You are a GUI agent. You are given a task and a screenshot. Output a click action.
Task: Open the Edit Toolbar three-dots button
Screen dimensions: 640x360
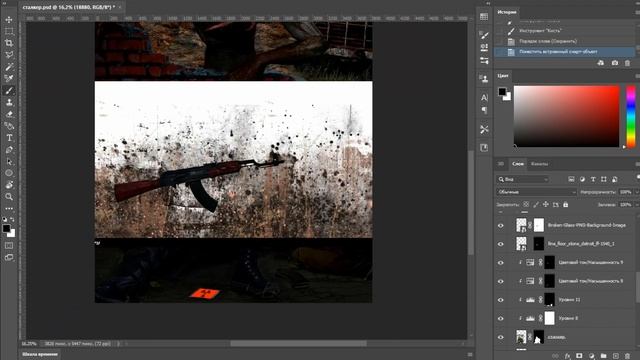coord(9,209)
